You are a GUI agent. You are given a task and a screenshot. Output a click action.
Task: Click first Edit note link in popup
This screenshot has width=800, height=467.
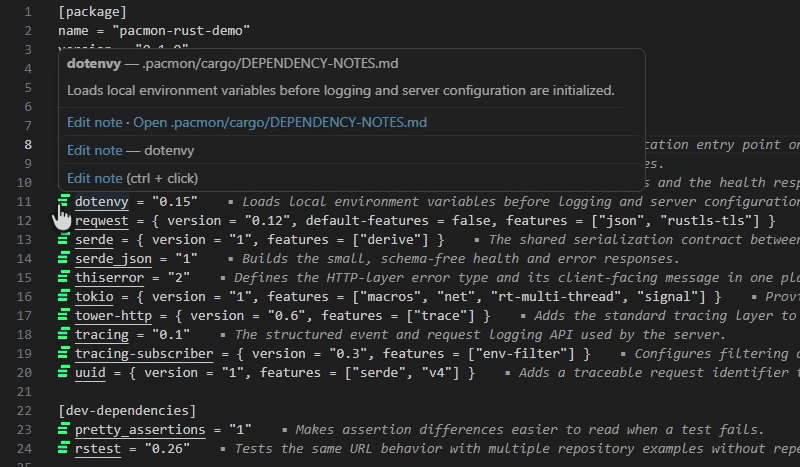[x=95, y=122]
